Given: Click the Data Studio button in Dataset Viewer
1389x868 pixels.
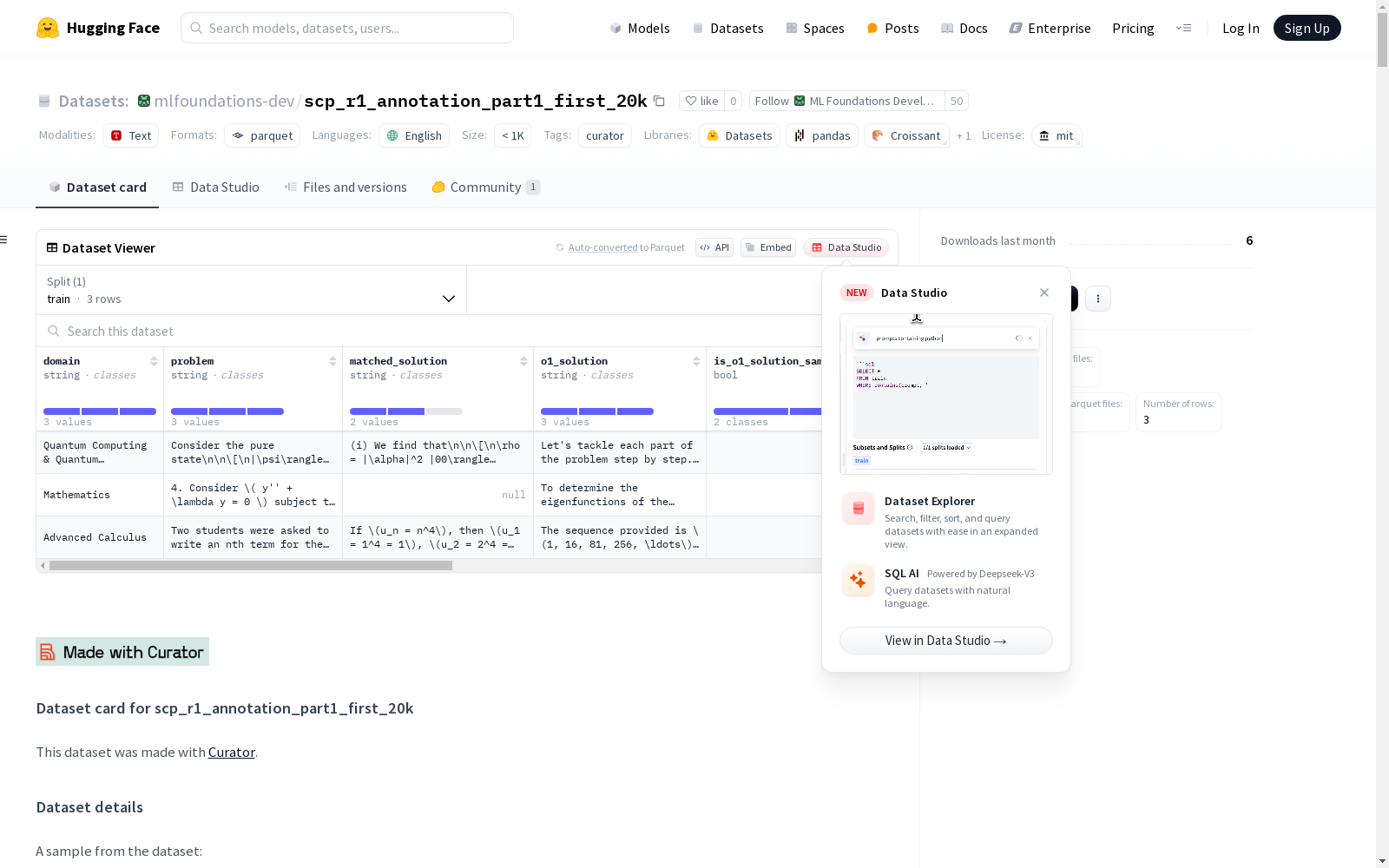Looking at the screenshot, I should coord(846,247).
